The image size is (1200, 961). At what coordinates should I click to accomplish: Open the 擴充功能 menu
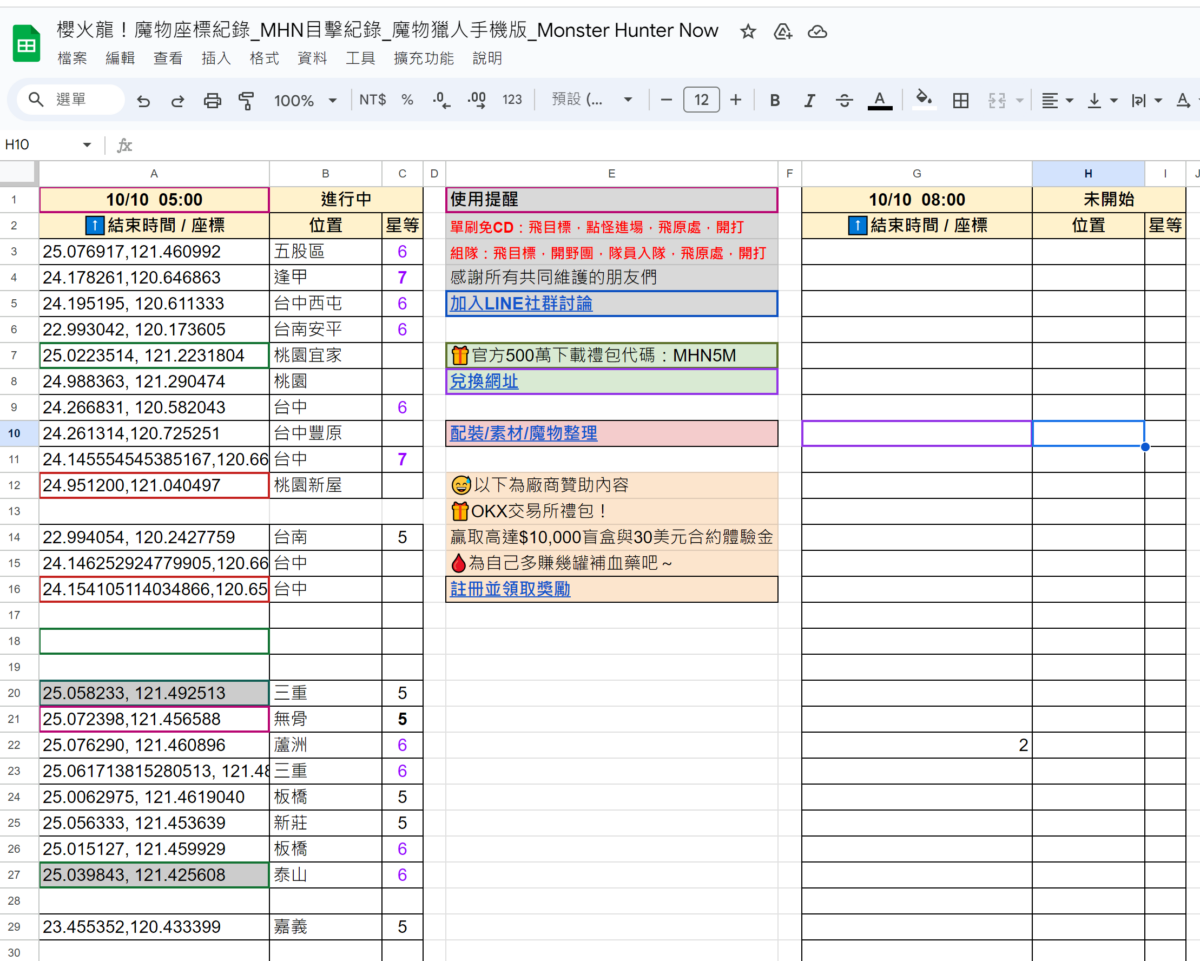(x=423, y=58)
